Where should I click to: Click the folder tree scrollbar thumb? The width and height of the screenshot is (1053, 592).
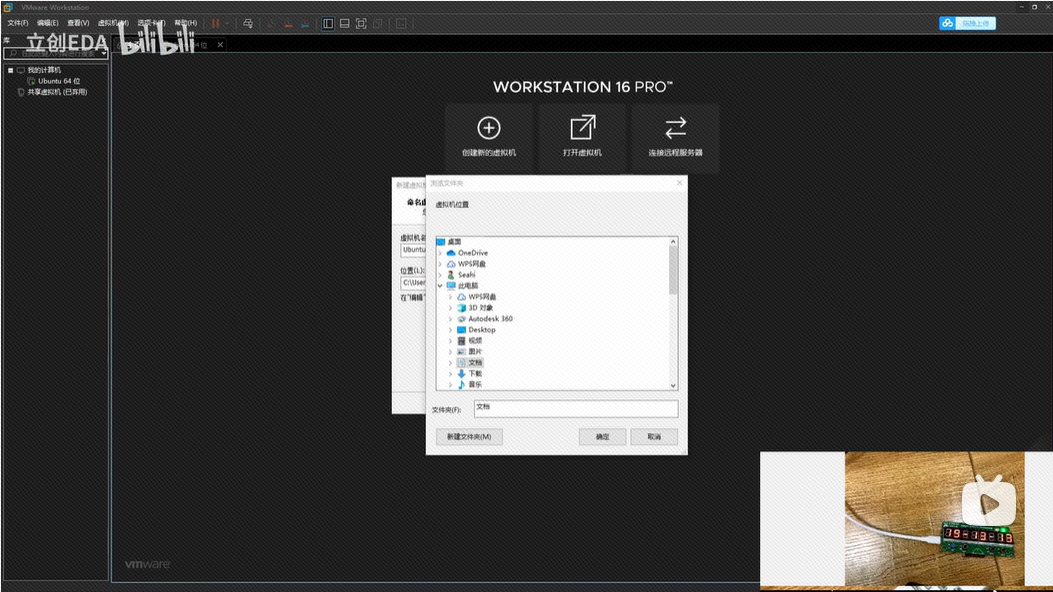[673, 270]
